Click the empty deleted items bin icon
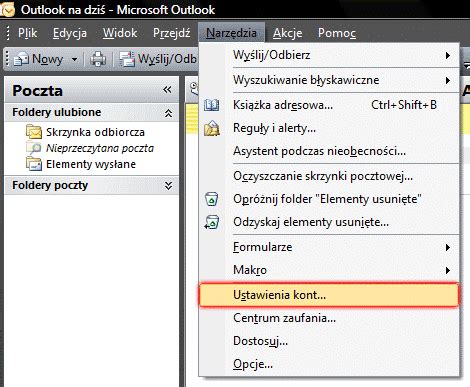The width and height of the screenshot is (470, 387). pyautogui.click(x=212, y=199)
